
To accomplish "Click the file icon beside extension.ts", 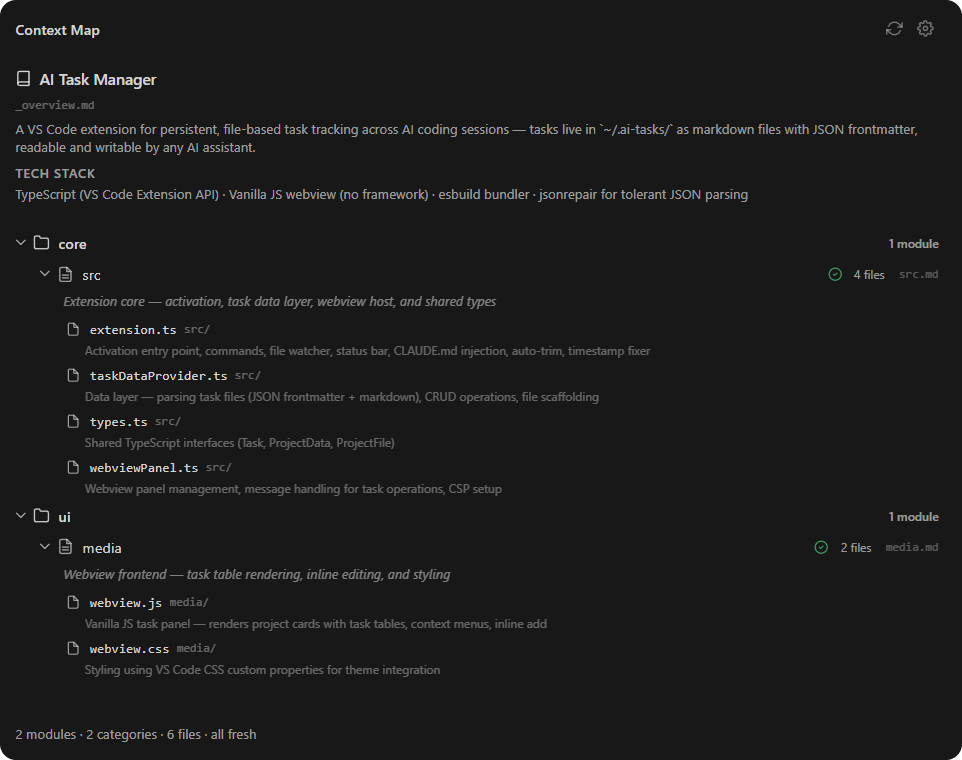I will pyautogui.click(x=73, y=328).
